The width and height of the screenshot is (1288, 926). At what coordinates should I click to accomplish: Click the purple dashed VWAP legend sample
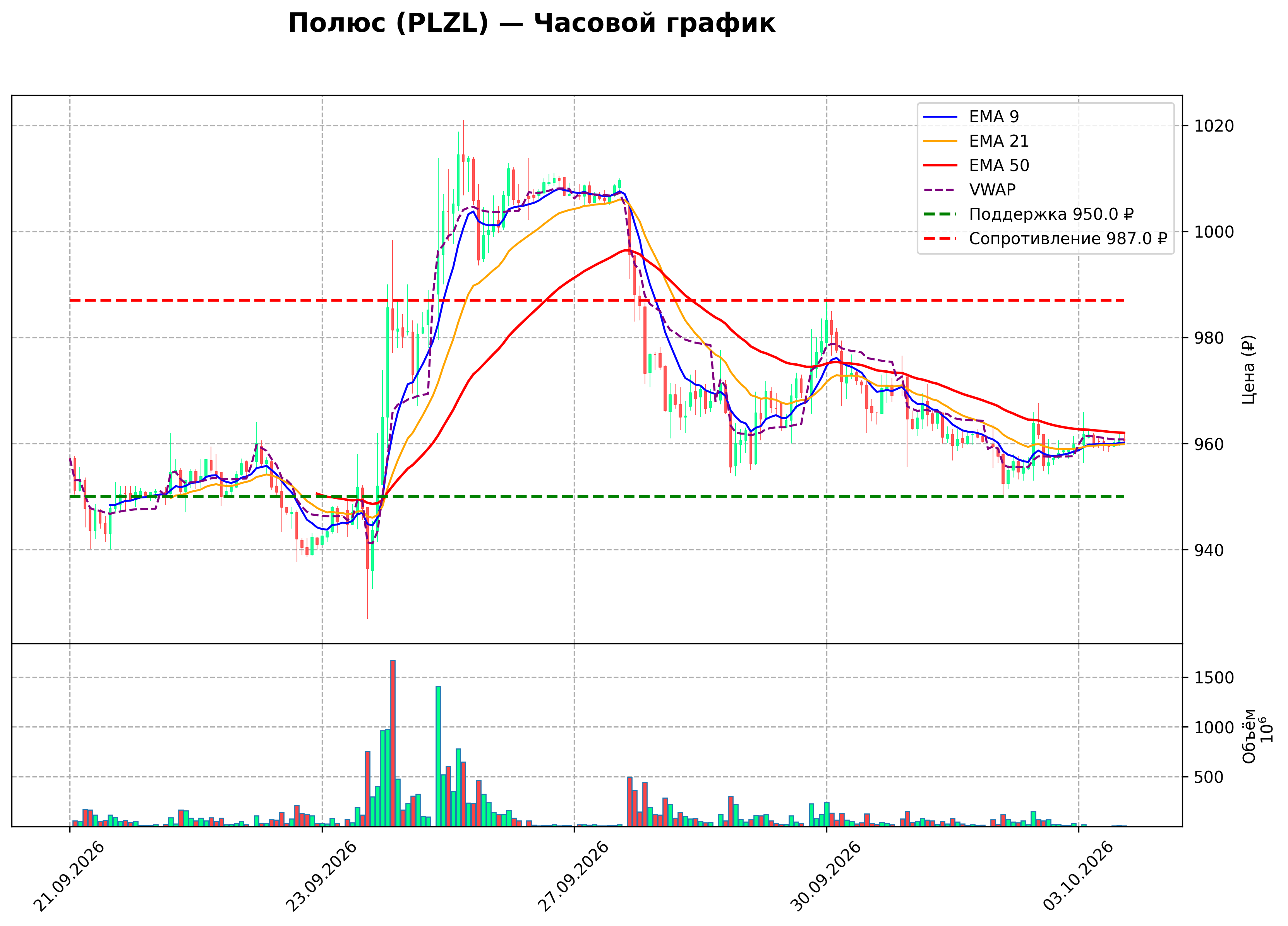tap(940, 190)
